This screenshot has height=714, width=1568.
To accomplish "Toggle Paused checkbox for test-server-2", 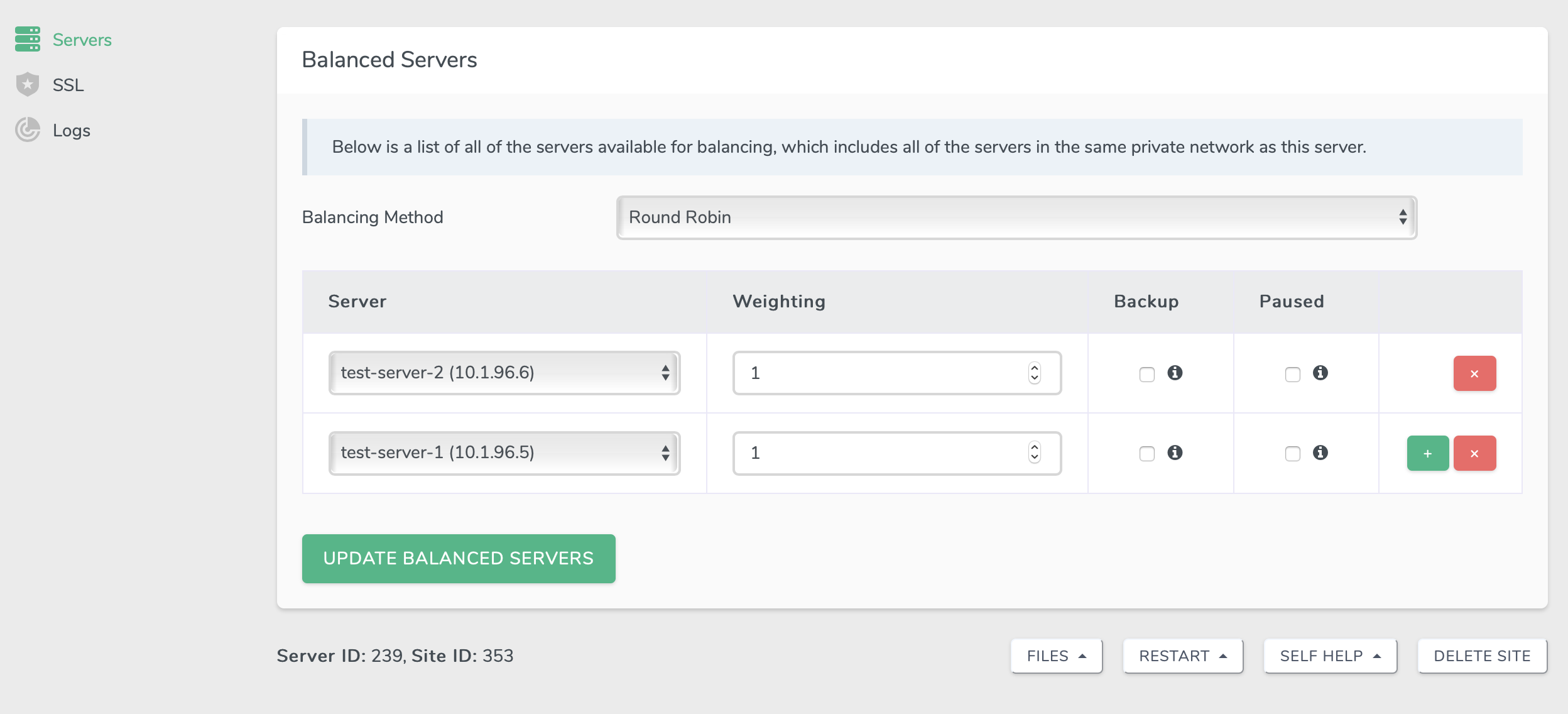I will point(1293,374).
